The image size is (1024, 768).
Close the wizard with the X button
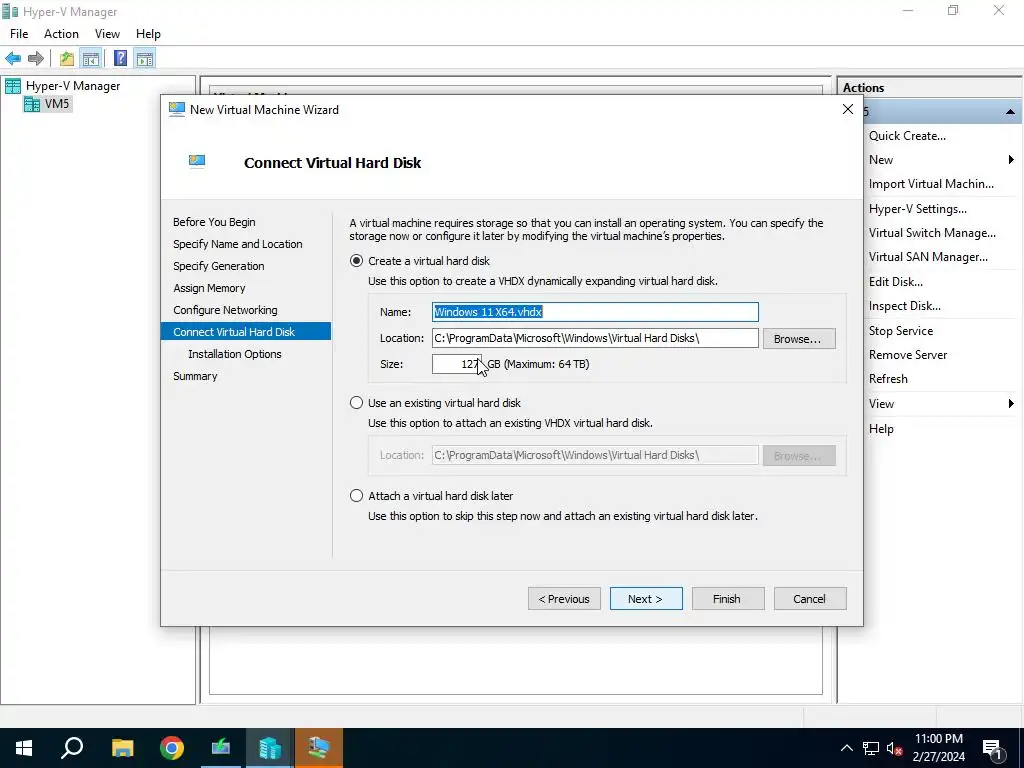tap(848, 110)
